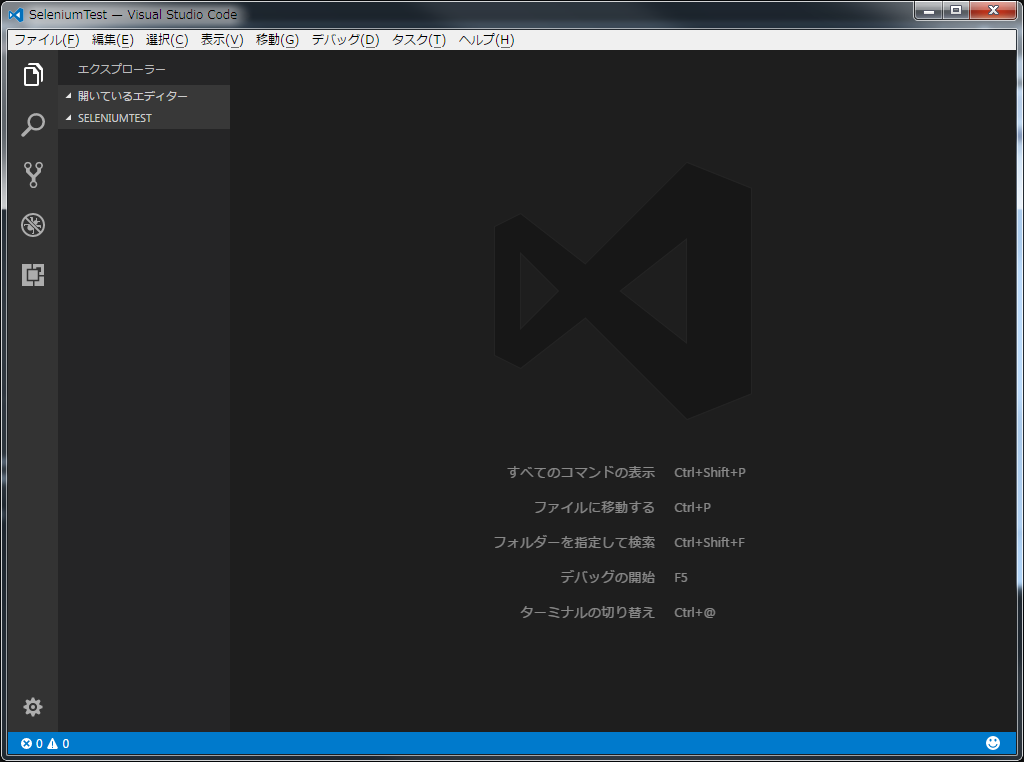Image resolution: width=1024 pixels, height=762 pixels.
Task: Click the すべてのコマンドの表示 hint text
Action: pos(581,472)
